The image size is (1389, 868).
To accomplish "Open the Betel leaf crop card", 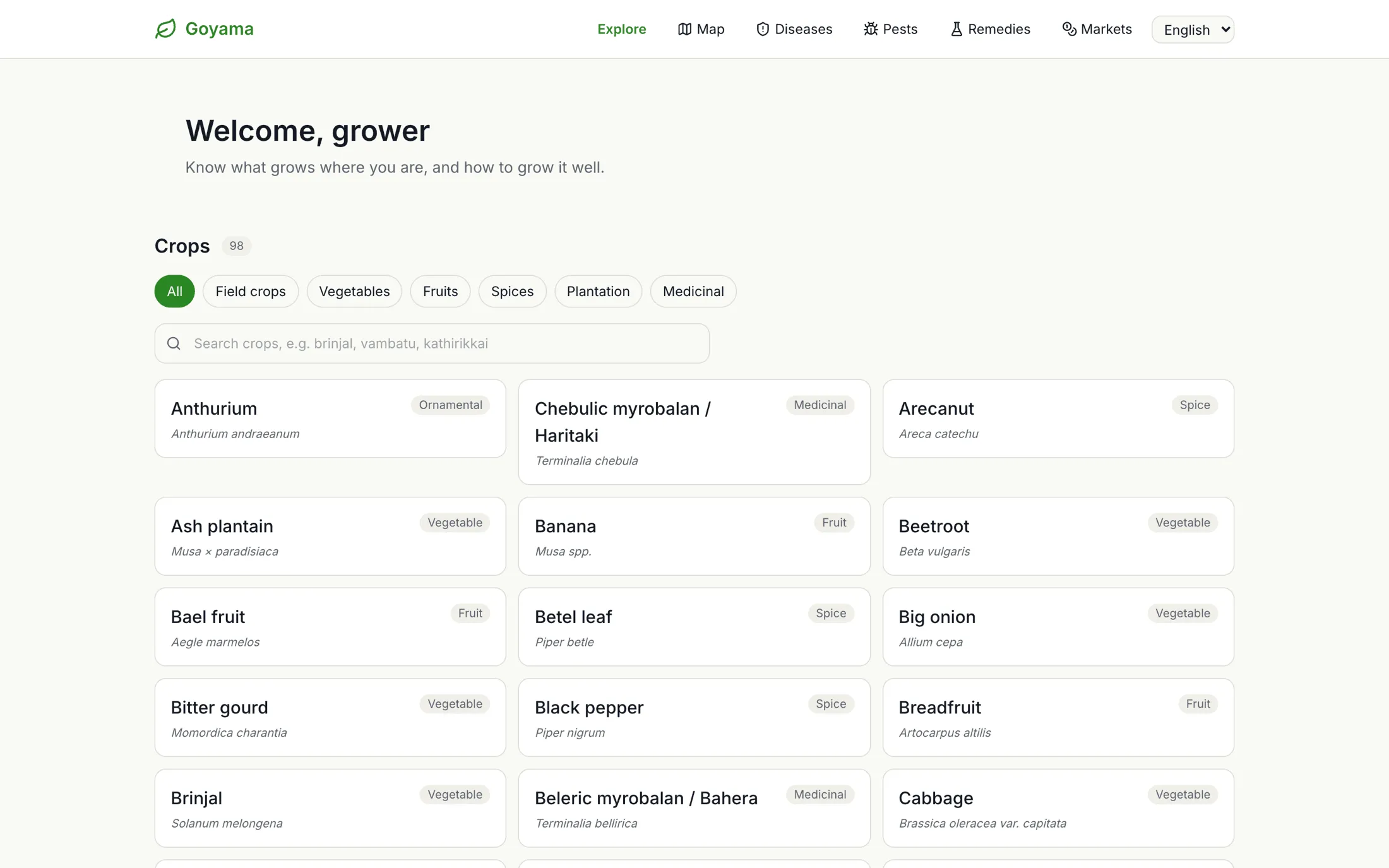I will [x=694, y=627].
